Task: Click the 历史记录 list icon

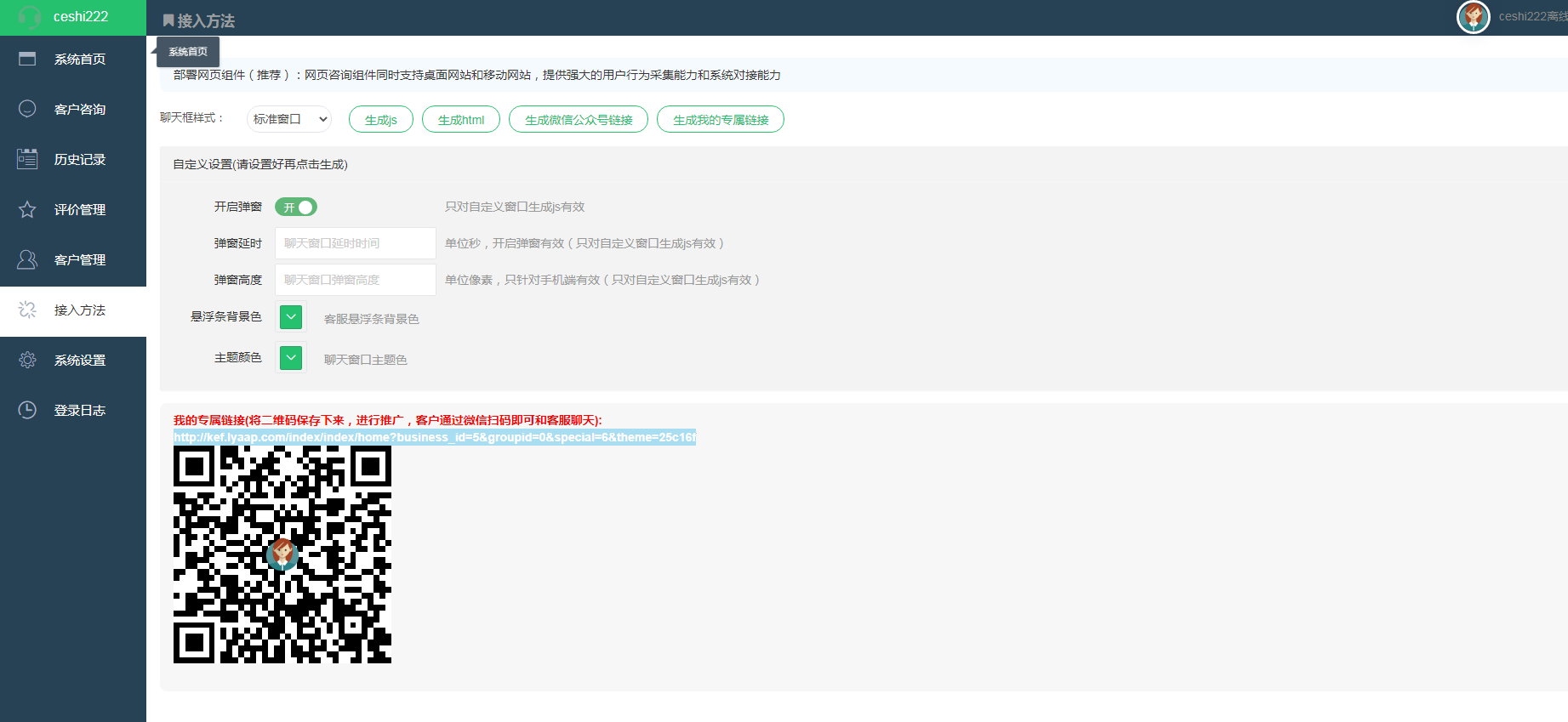Action: [x=27, y=159]
